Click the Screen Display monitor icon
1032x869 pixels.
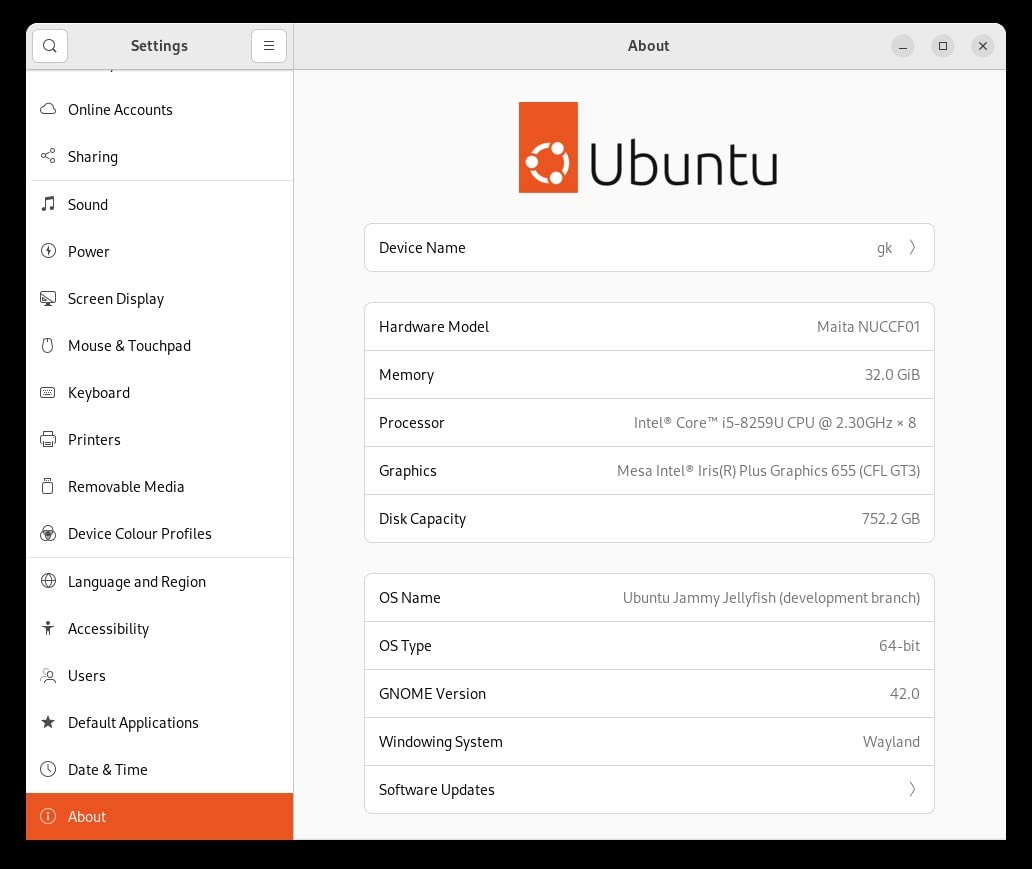(48, 298)
